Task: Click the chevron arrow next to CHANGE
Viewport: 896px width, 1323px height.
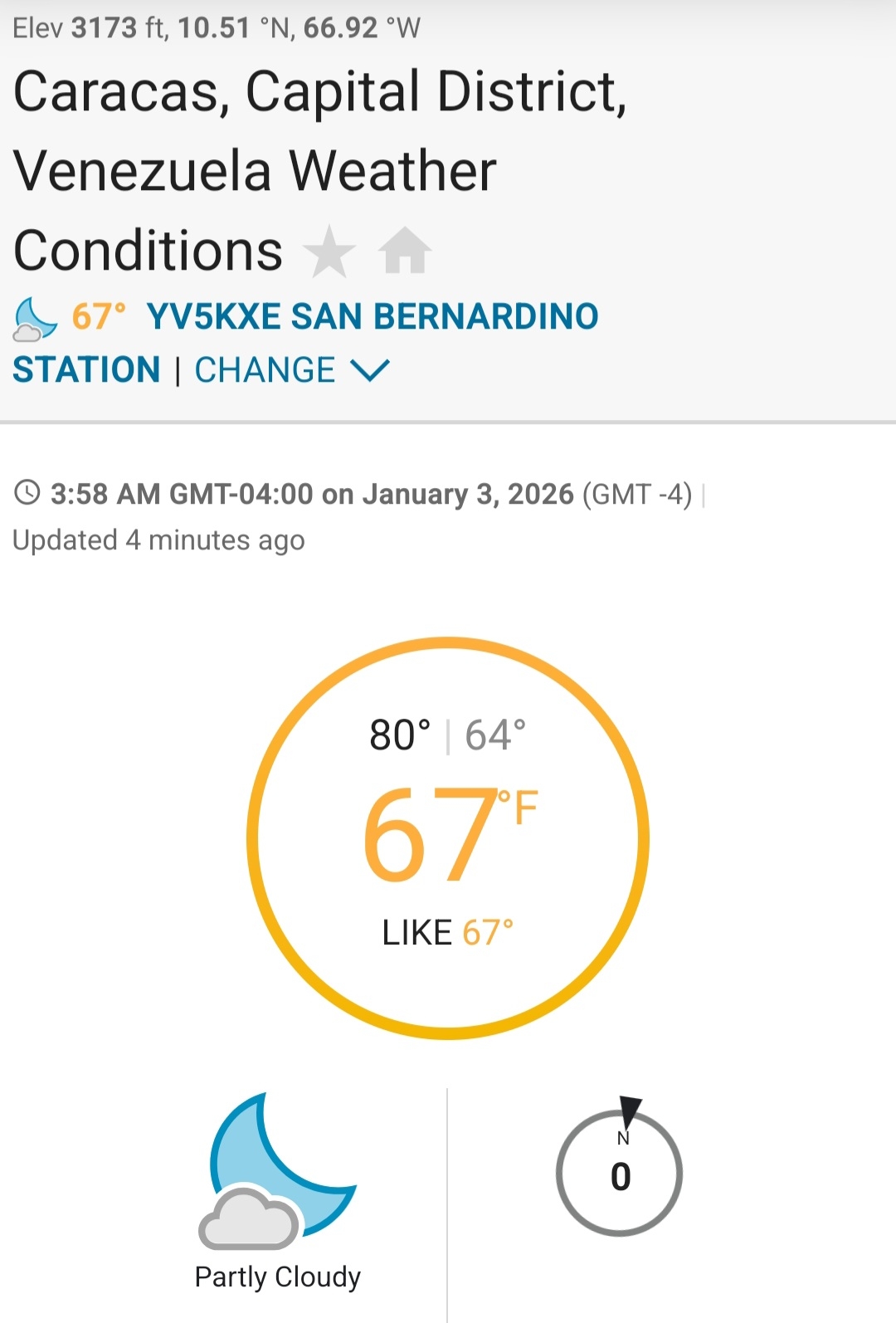Action: click(x=370, y=370)
